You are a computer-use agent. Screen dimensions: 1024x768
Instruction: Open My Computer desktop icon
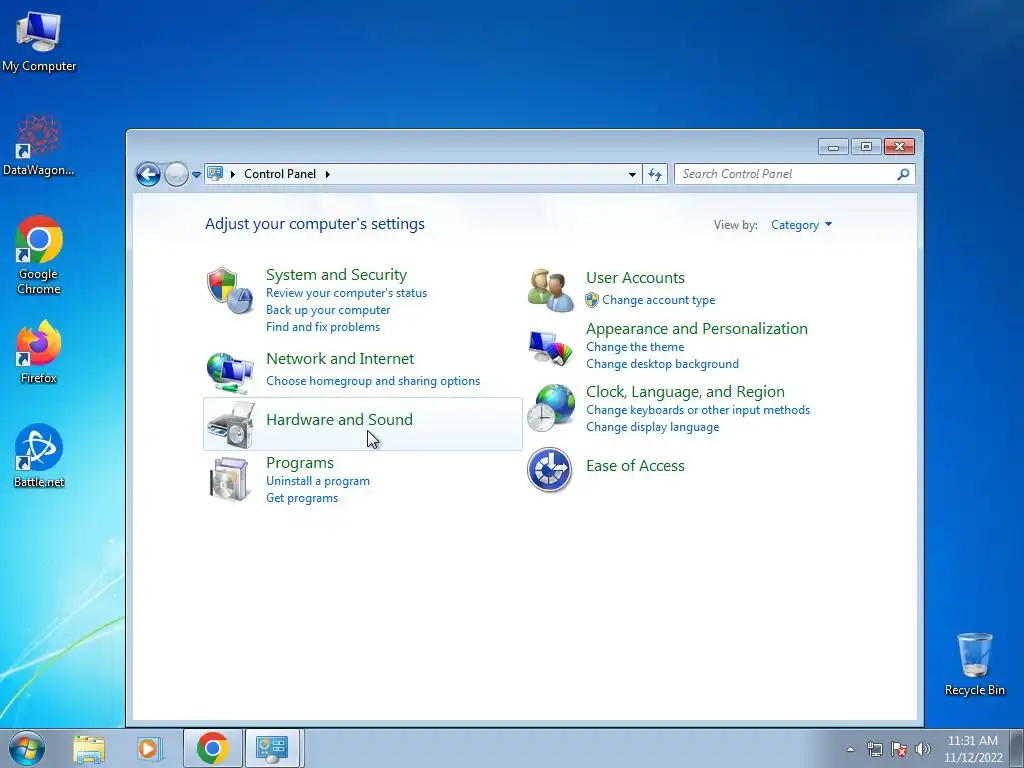(x=39, y=41)
